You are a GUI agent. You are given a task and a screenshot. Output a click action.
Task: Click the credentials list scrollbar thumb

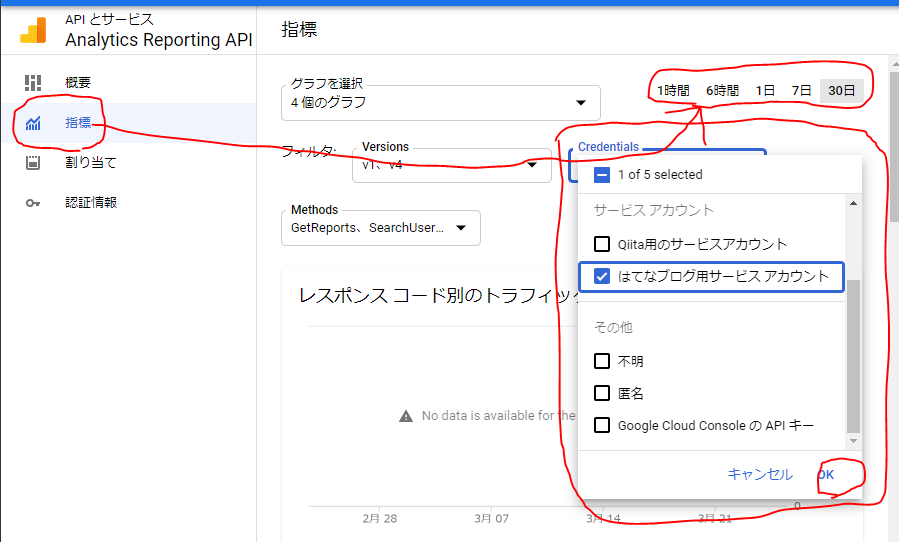pyautogui.click(x=853, y=356)
